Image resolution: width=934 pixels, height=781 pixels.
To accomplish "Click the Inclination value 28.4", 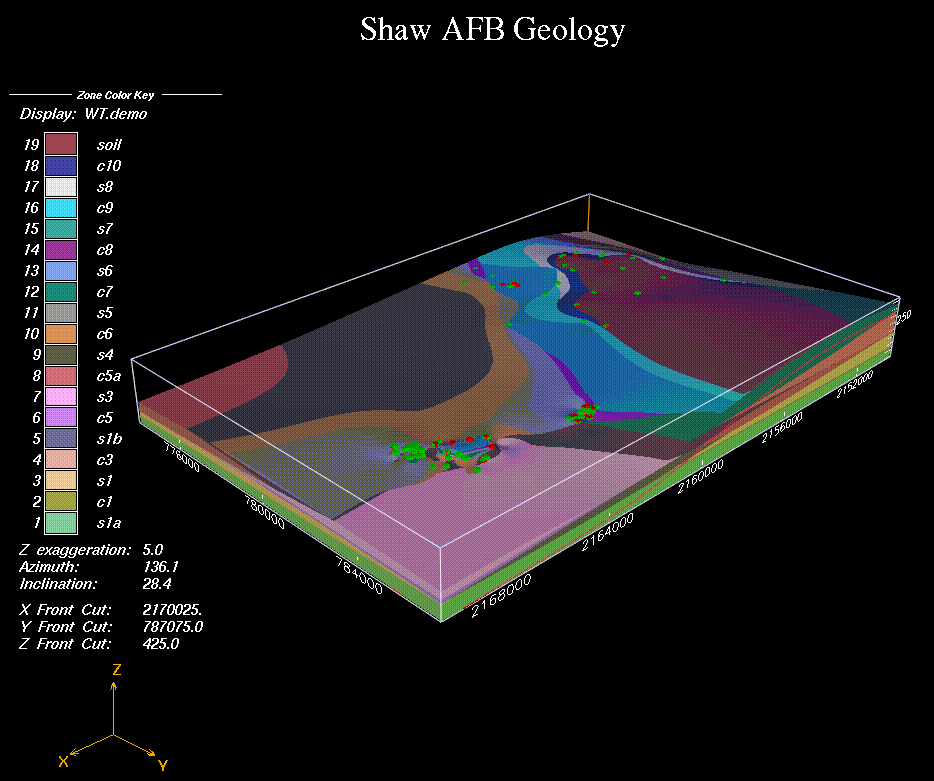I will click(x=157, y=583).
